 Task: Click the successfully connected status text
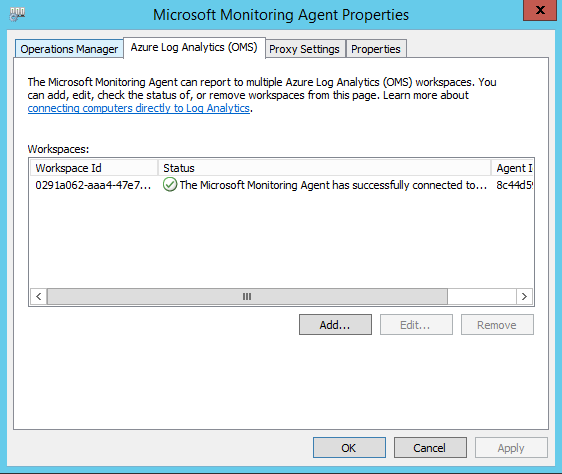[x=333, y=185]
